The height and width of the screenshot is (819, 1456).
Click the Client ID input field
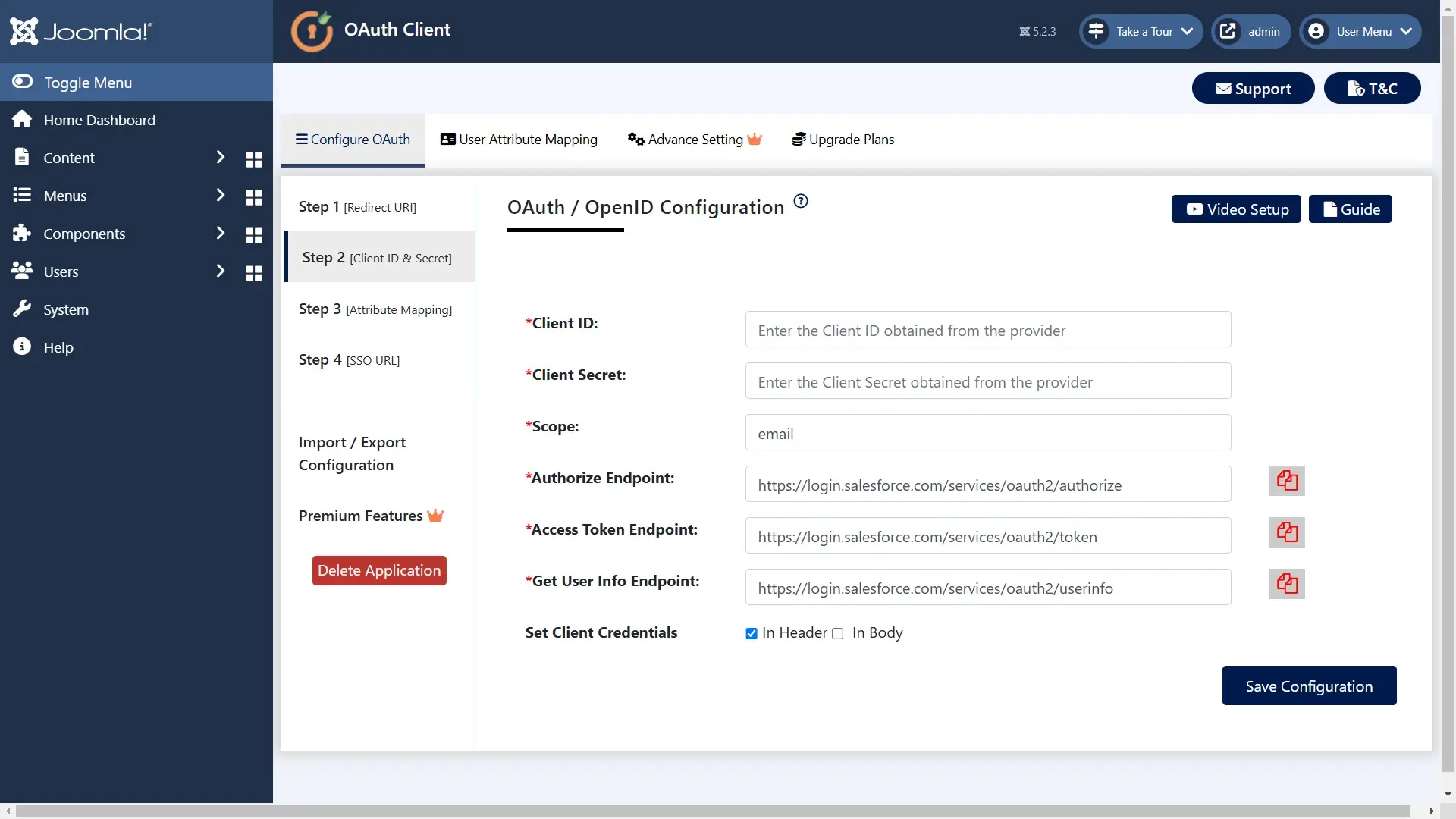click(x=988, y=330)
